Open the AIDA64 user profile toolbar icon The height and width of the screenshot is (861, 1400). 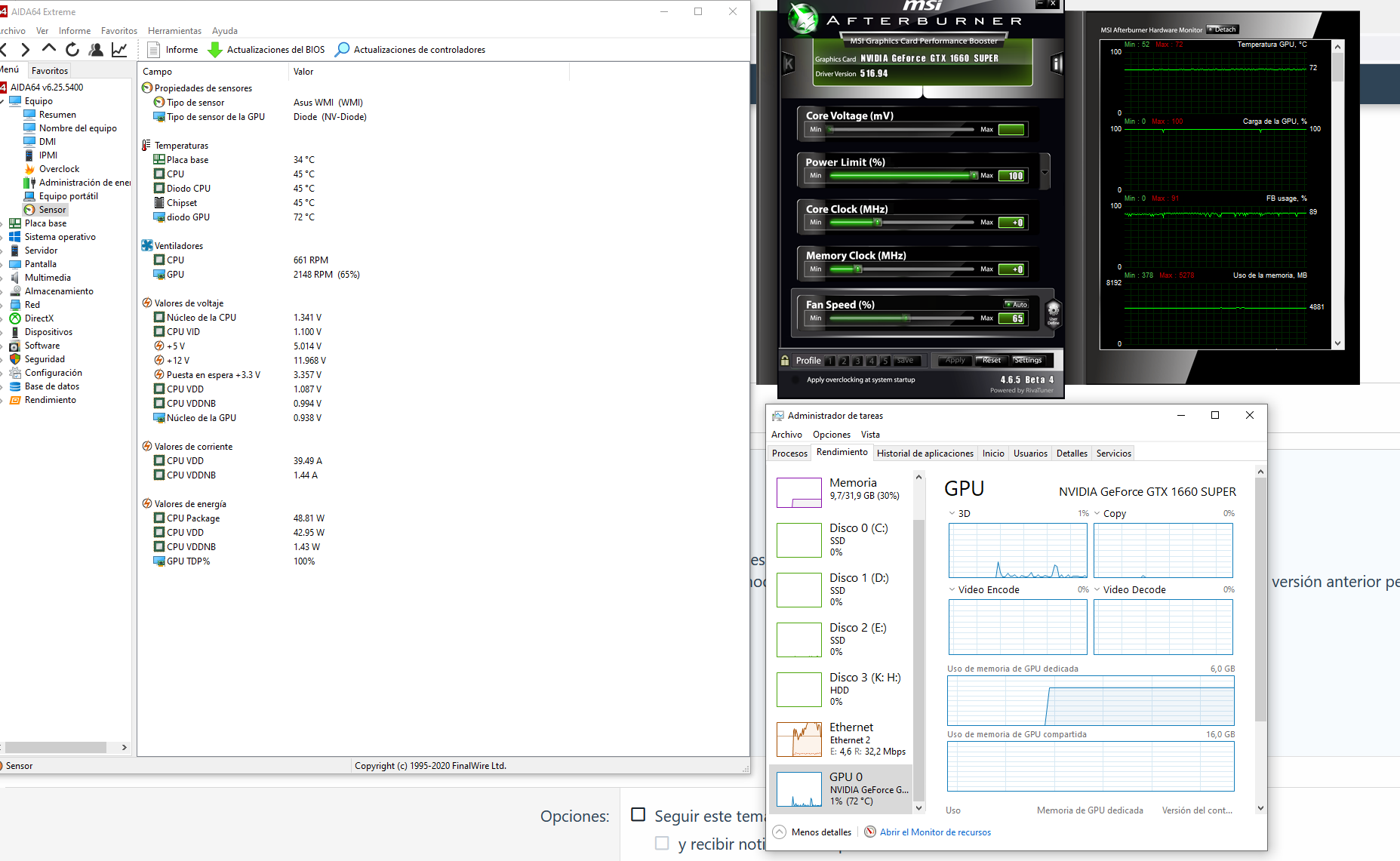(96, 50)
